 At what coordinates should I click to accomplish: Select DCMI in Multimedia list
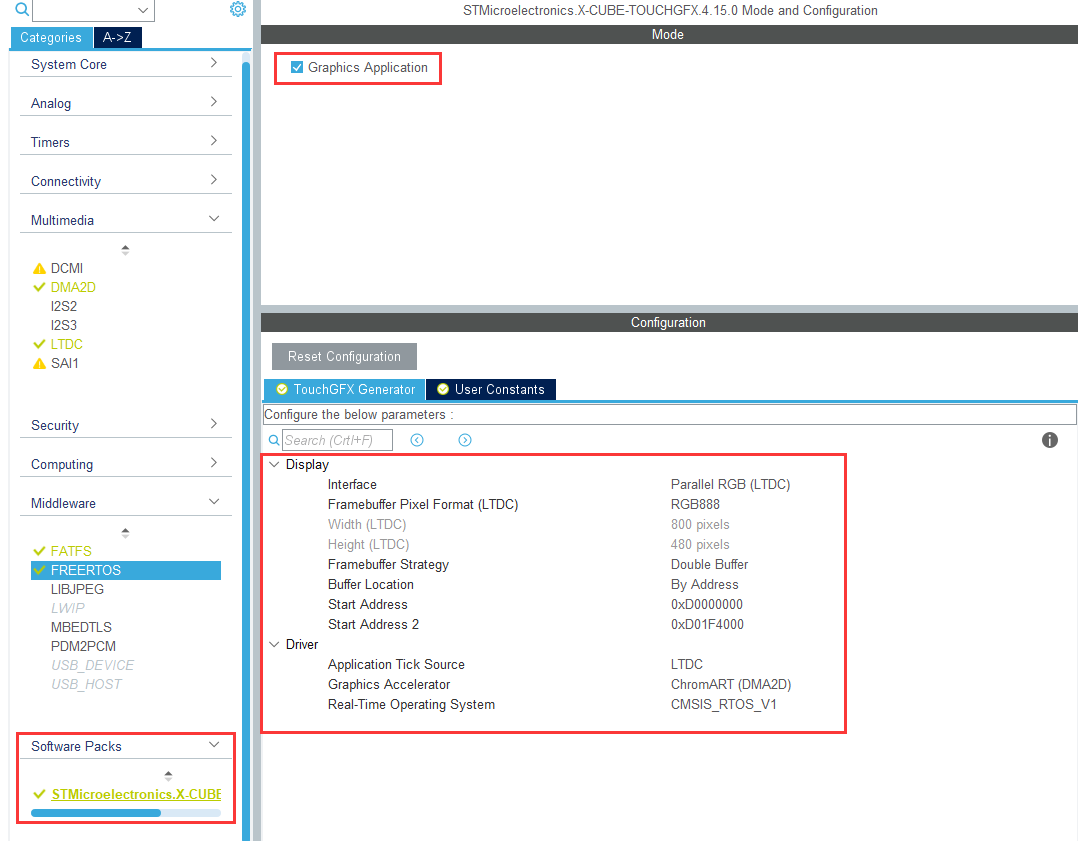coord(67,268)
